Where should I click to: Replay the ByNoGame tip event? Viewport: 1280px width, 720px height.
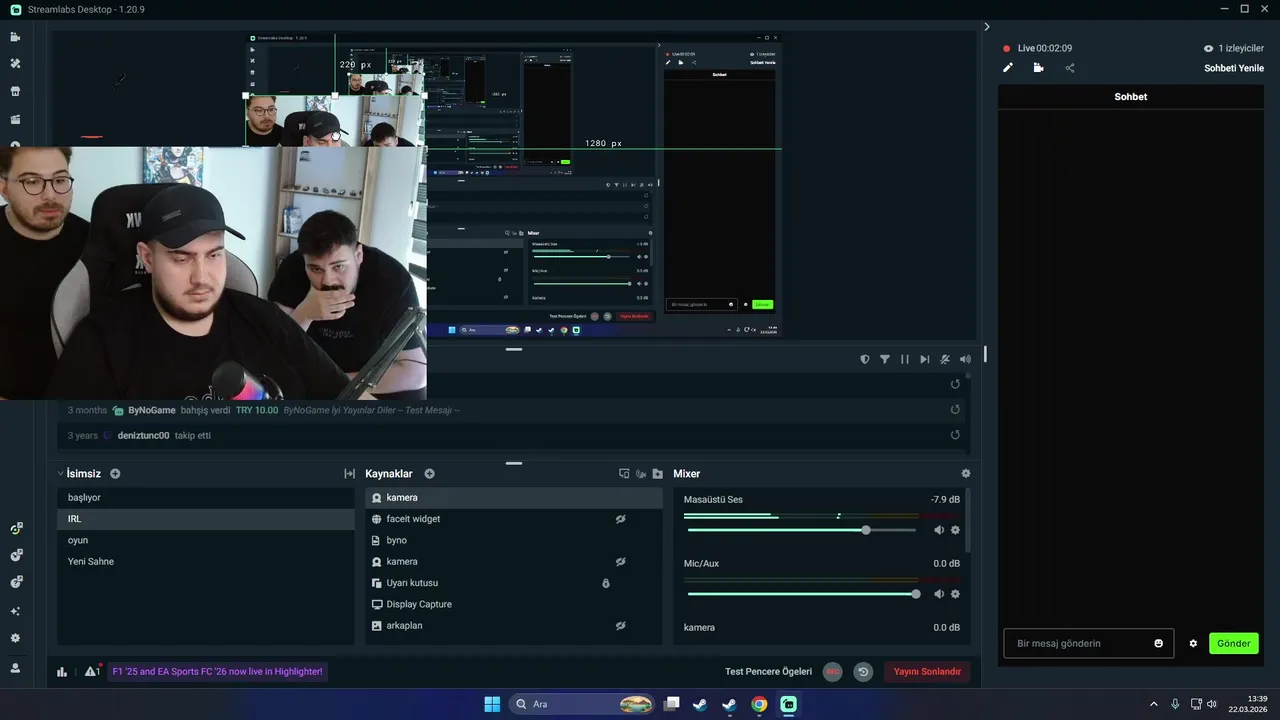pyautogui.click(x=955, y=410)
